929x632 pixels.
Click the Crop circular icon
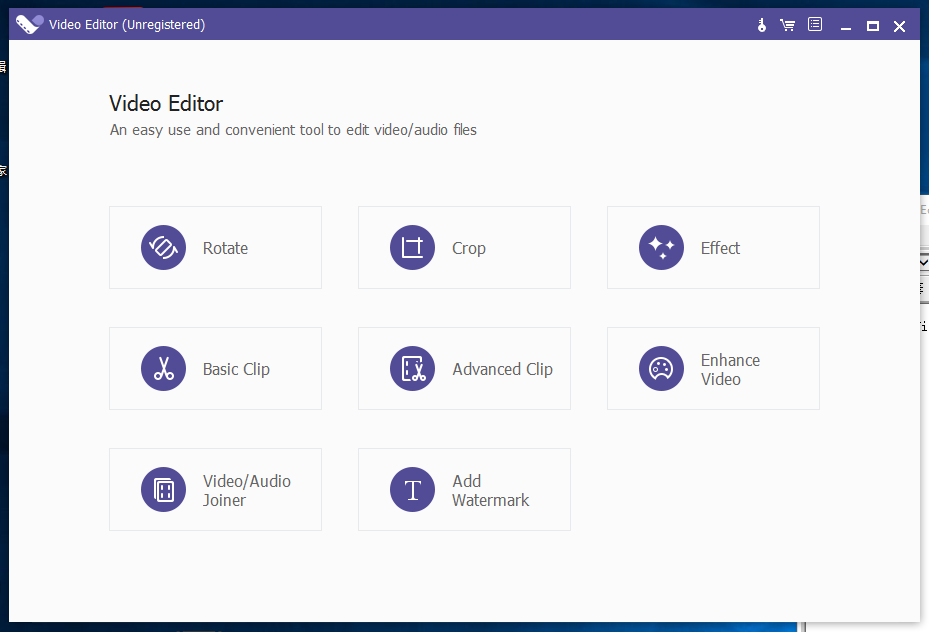click(412, 248)
